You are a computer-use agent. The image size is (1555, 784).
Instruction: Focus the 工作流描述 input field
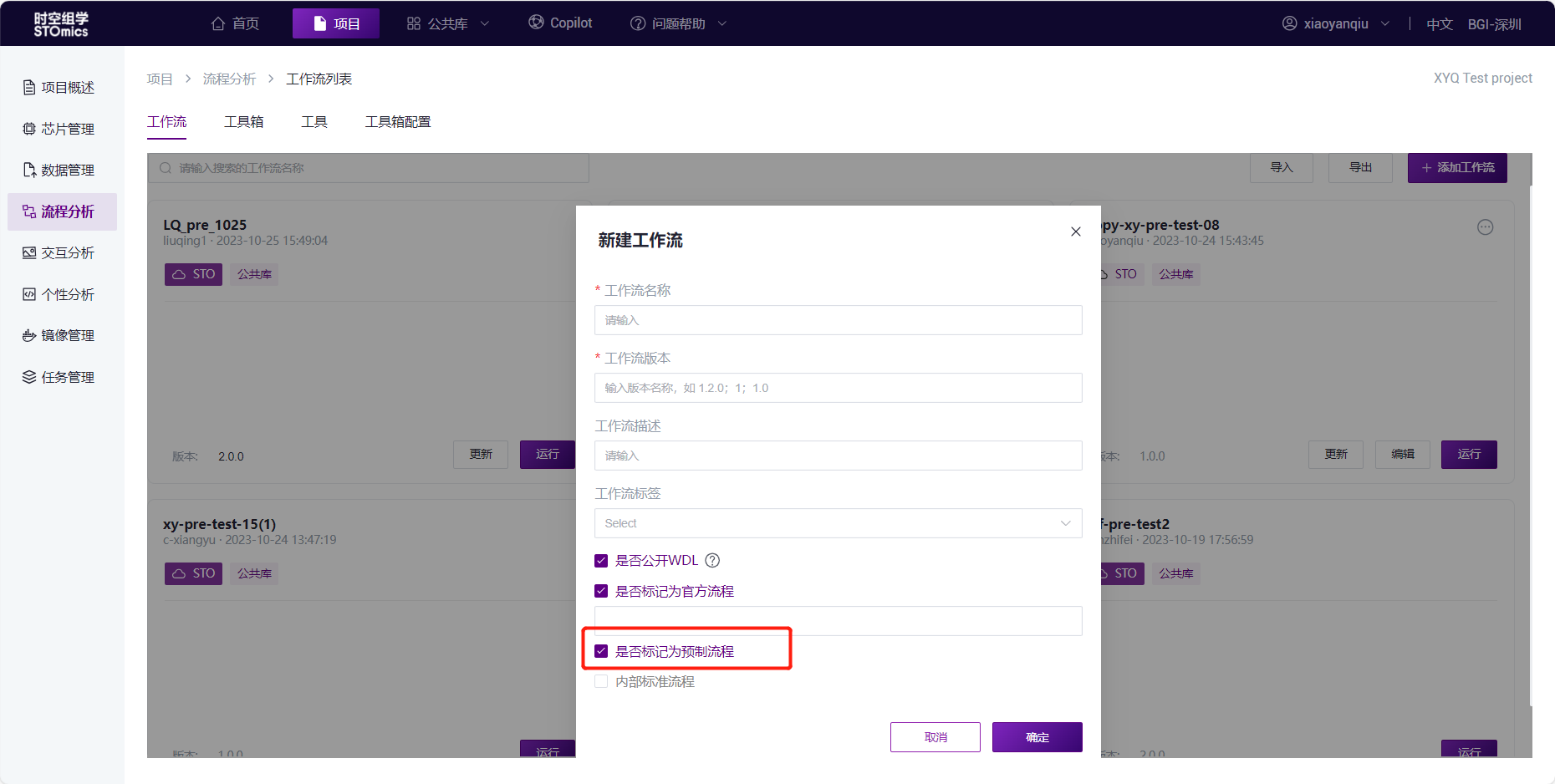point(839,456)
